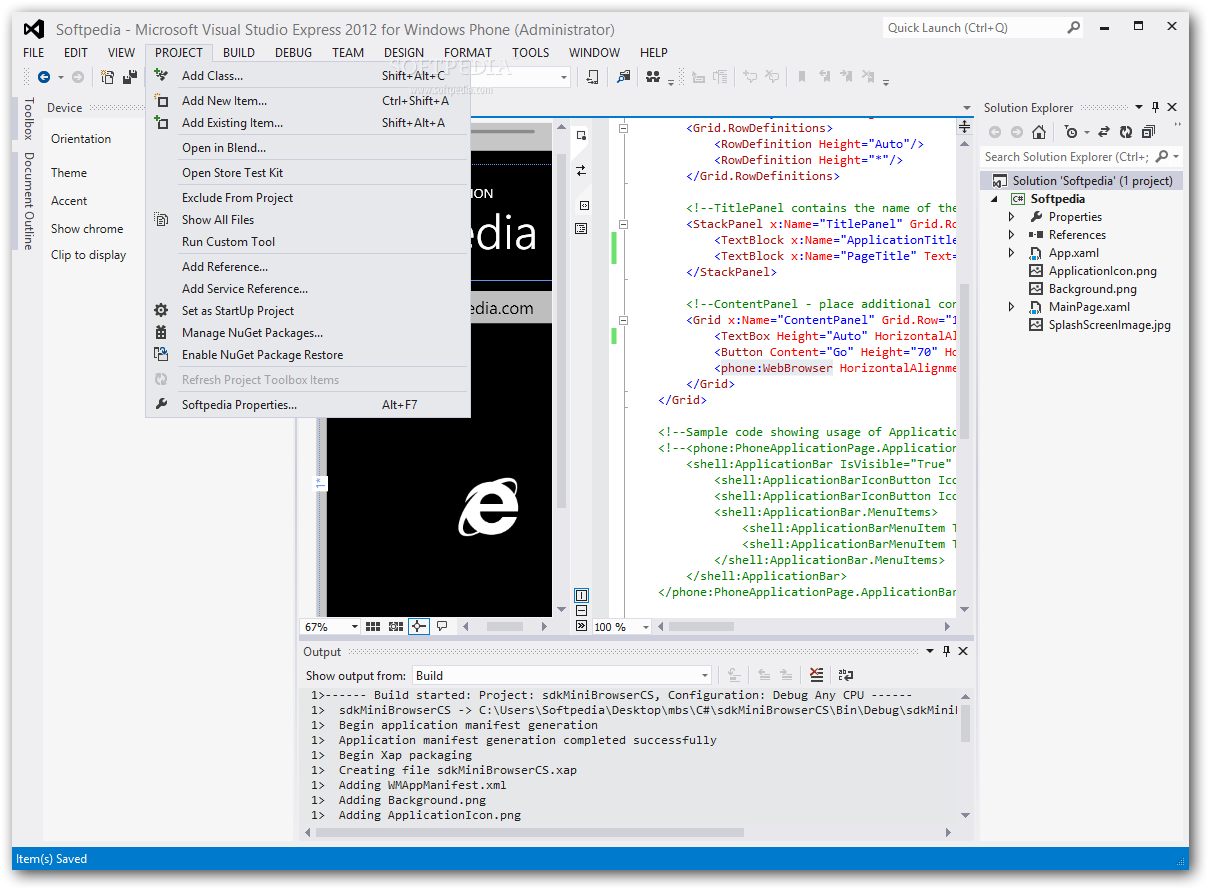Collapse the design pane with chevron icon

tap(582, 626)
